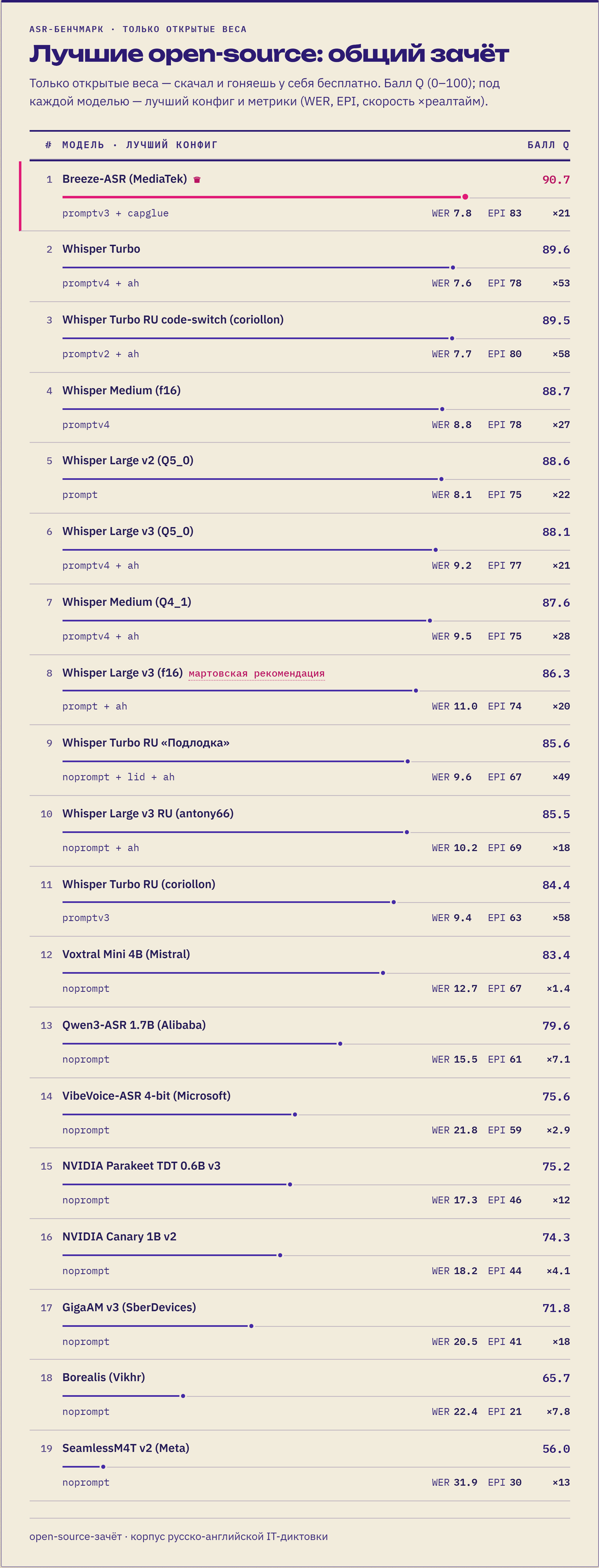This screenshot has width=599, height=1568.
Task: Click the score 75.2
Action: (x=556, y=1166)
